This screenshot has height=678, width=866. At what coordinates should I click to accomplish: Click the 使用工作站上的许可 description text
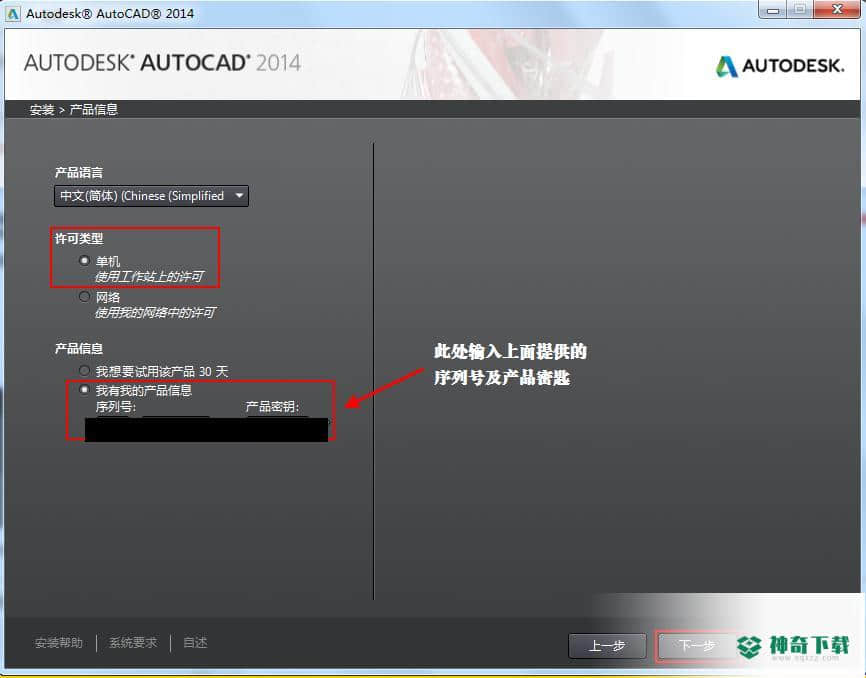pyautogui.click(x=149, y=277)
